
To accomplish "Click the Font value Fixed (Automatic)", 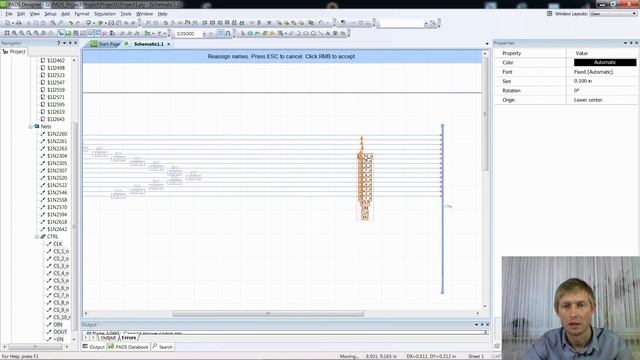I will [593, 72].
